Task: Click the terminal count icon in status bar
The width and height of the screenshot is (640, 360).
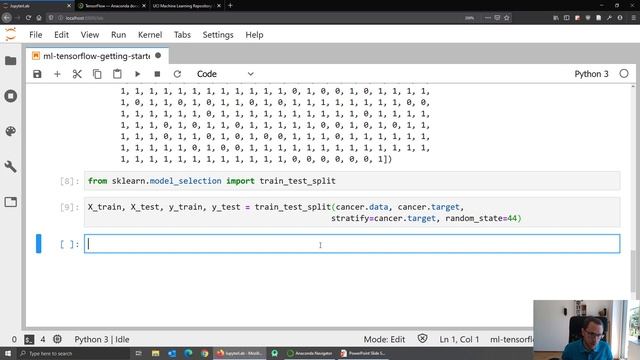Action: [29, 339]
